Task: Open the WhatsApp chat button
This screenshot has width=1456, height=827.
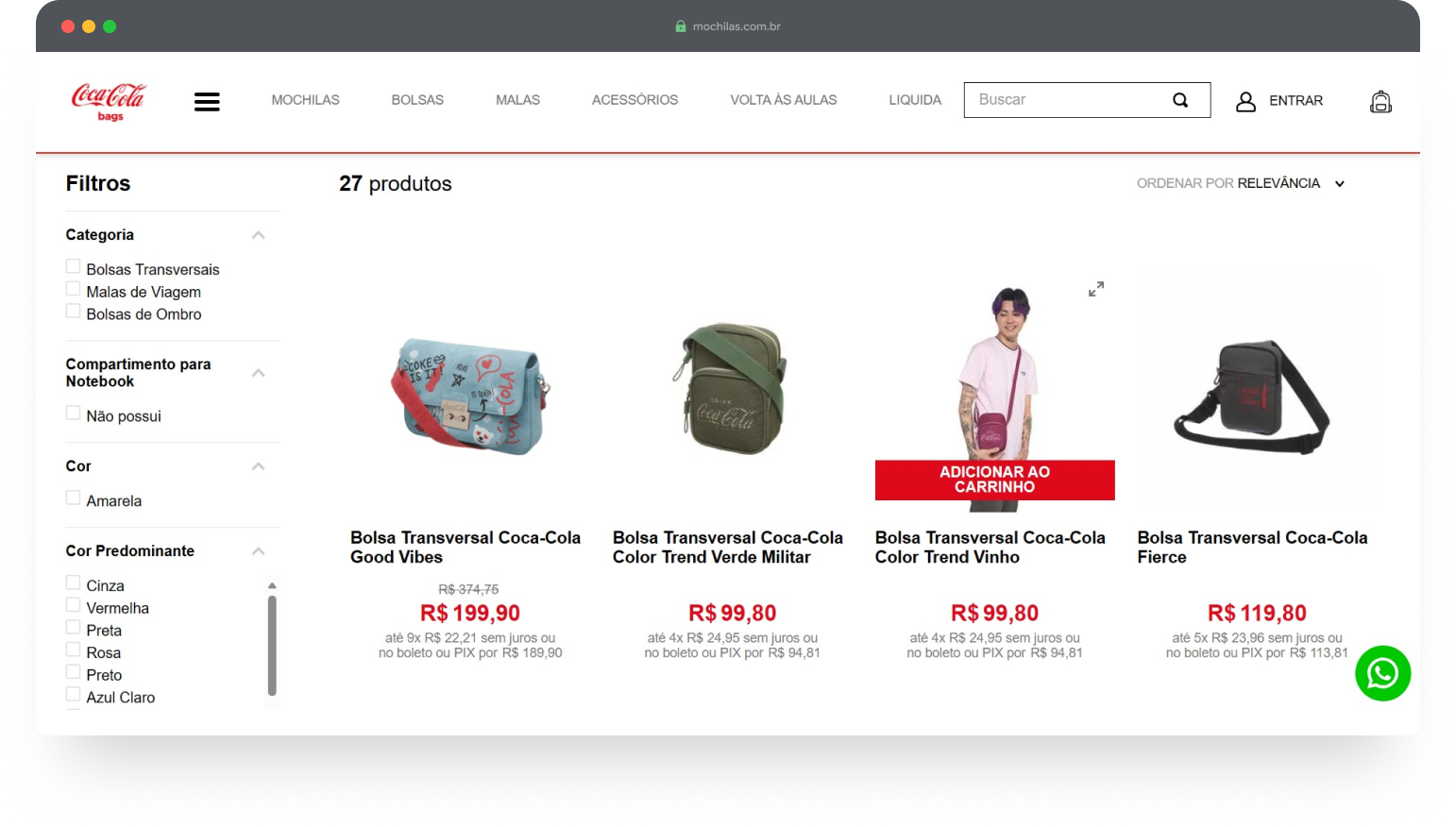Action: pyautogui.click(x=1382, y=673)
